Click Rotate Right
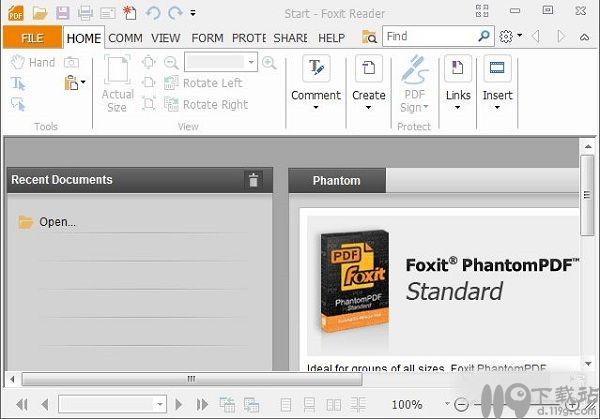The height and width of the screenshot is (419, 600). pos(206,104)
